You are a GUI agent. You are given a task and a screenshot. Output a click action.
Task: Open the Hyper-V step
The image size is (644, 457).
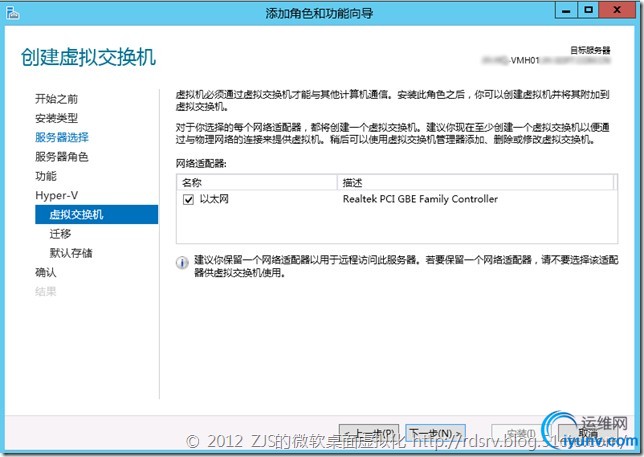(x=56, y=195)
